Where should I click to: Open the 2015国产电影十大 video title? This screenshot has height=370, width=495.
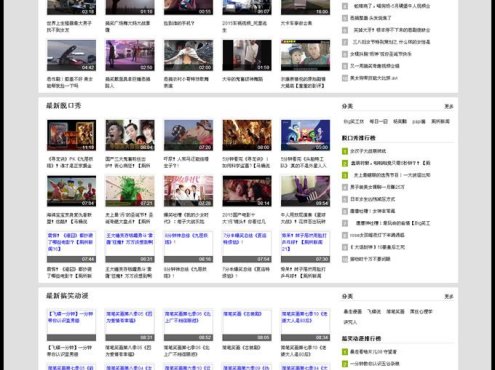(x=244, y=218)
